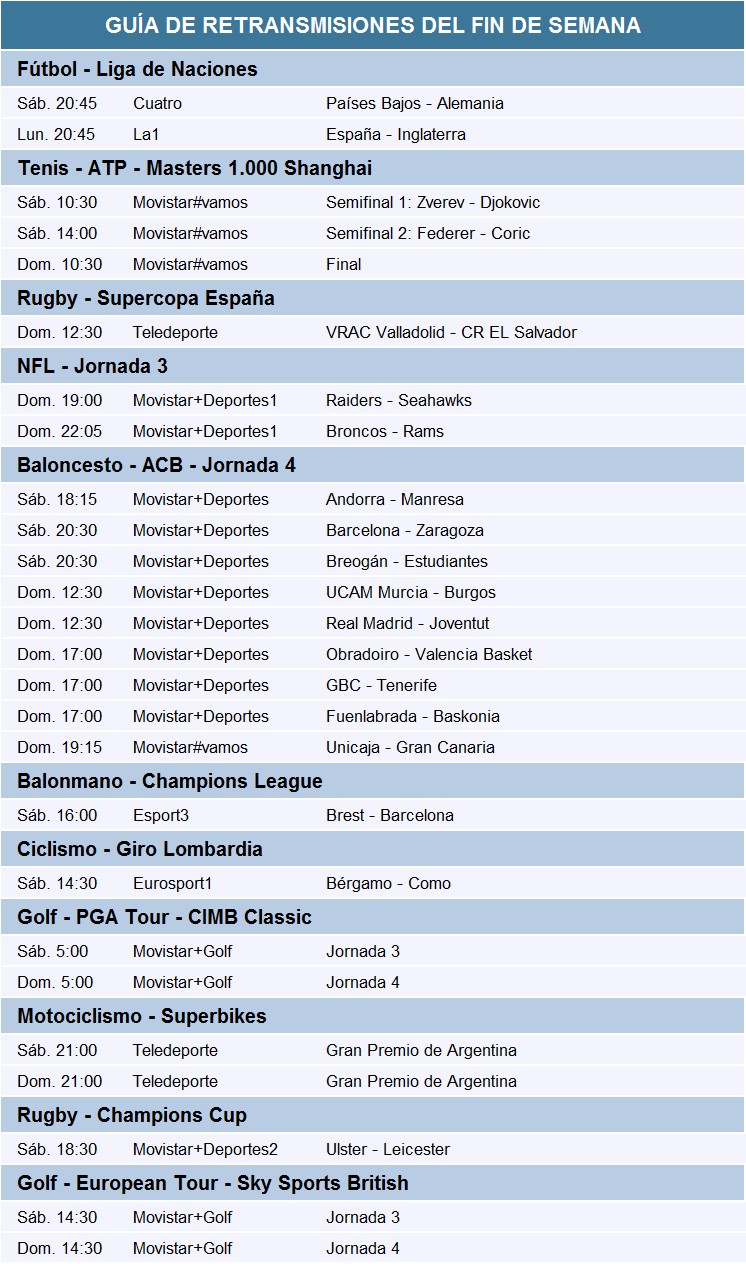Screen dimensions: 746x1264
Task: Click the Eurosport1 channel in Ciclismo row
Action: tap(172, 883)
